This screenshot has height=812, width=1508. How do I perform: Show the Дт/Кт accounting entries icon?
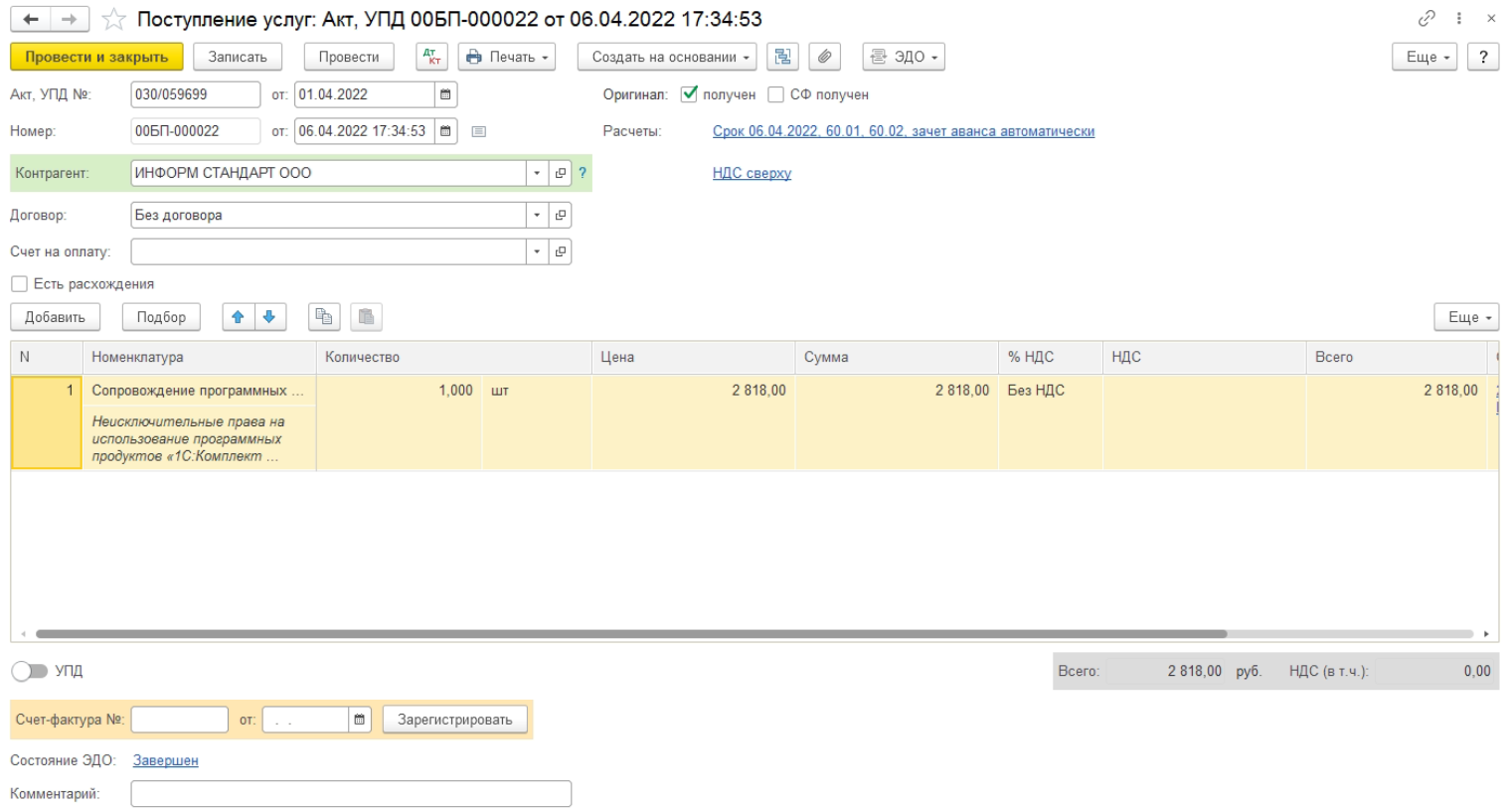coord(431,57)
